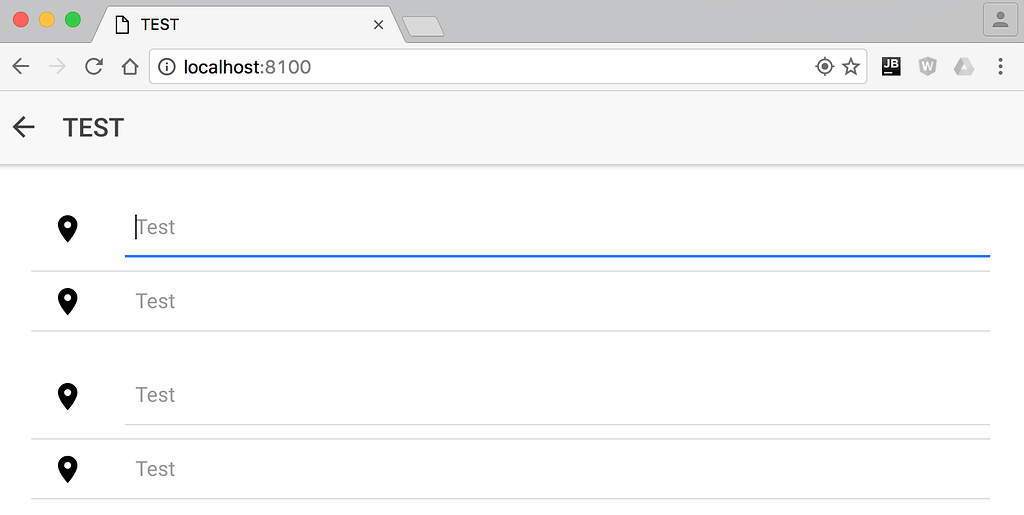Click the location pin in third row

click(x=68, y=396)
